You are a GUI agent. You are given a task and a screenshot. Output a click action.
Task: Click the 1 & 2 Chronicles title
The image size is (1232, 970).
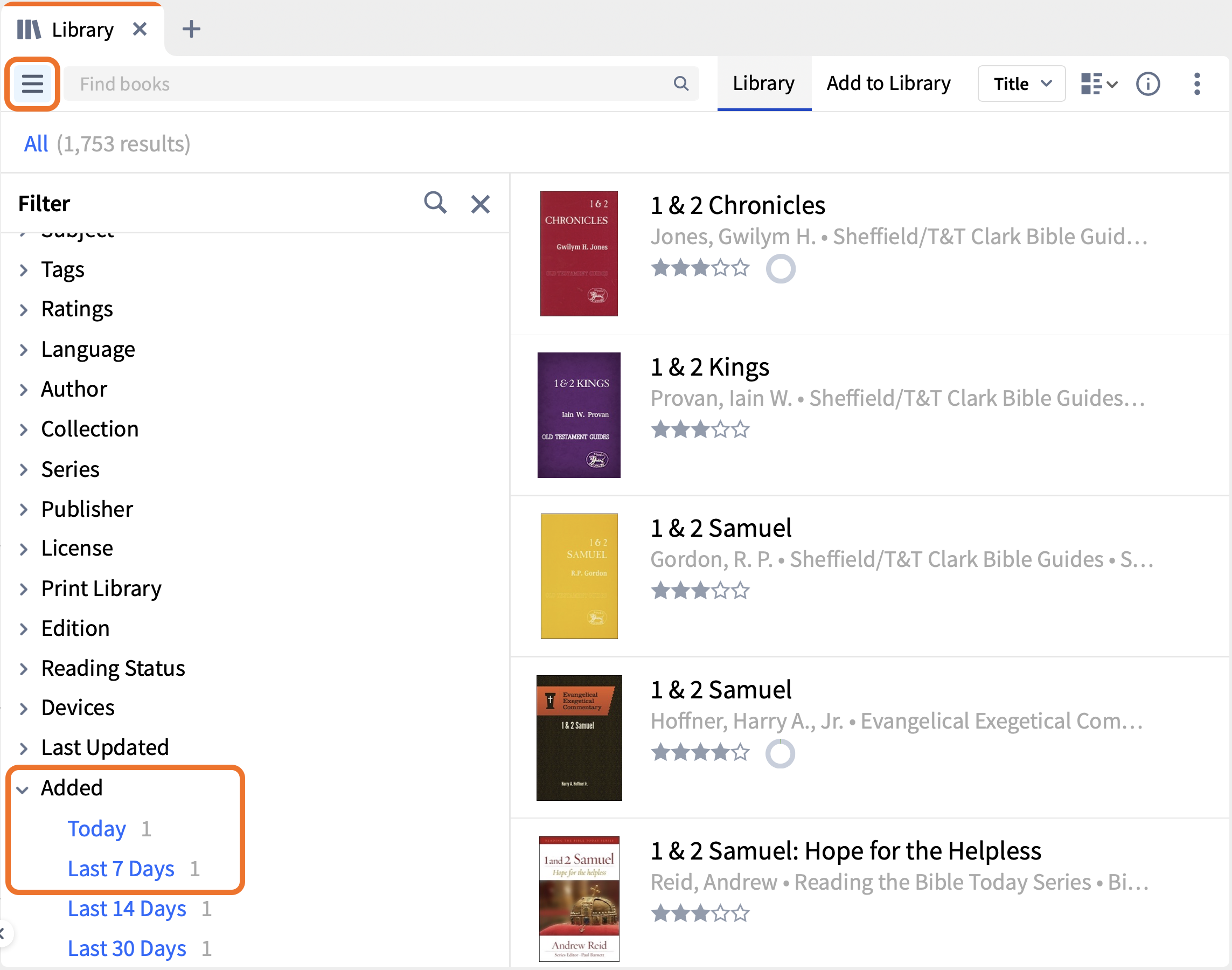[x=737, y=205]
